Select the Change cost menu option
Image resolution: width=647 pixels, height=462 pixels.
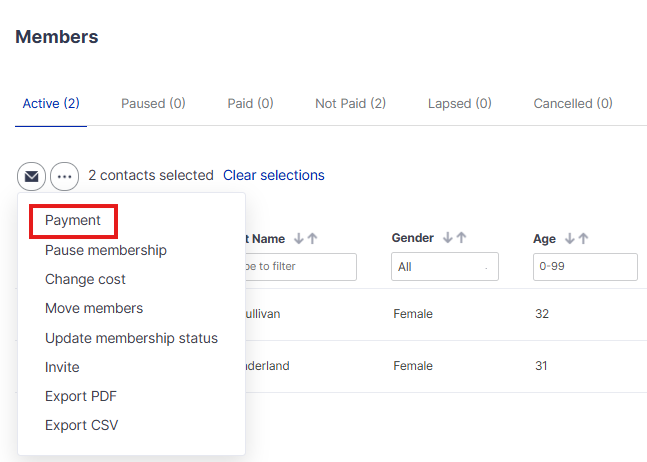pyautogui.click(x=85, y=279)
